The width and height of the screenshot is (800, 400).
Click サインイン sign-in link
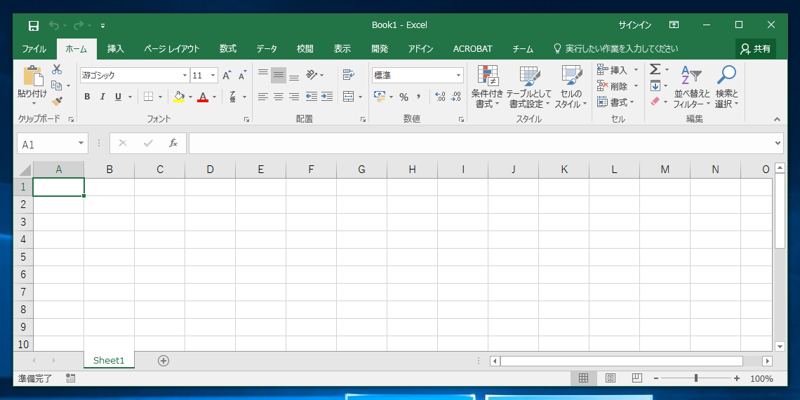(635, 25)
